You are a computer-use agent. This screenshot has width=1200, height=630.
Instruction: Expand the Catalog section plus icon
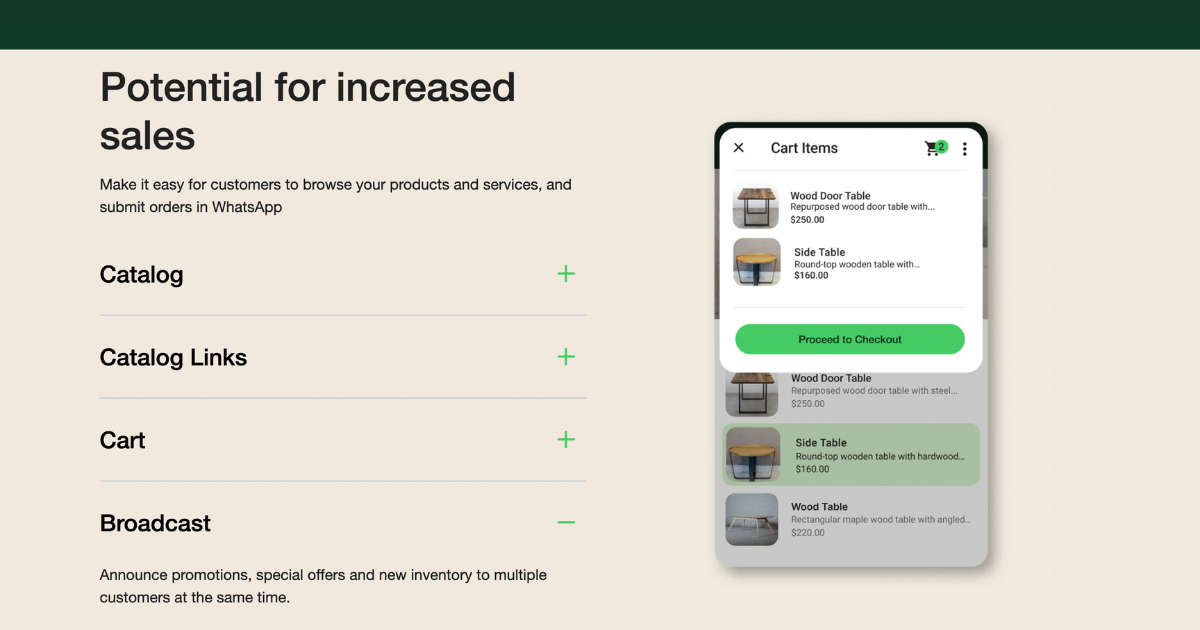coord(566,274)
